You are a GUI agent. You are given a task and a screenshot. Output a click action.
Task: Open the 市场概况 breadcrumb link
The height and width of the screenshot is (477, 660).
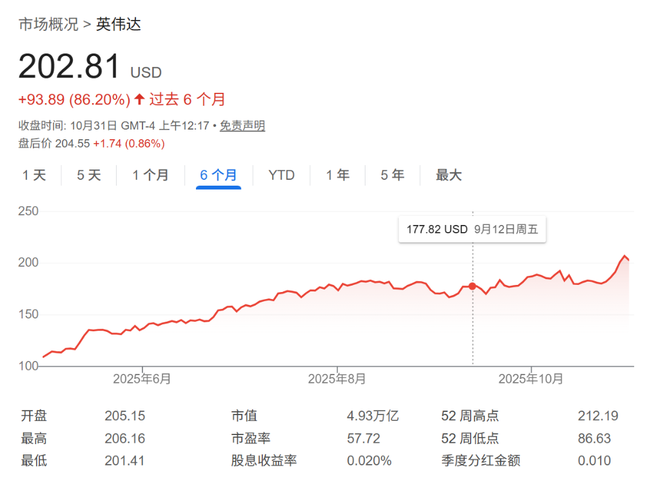coord(48,24)
